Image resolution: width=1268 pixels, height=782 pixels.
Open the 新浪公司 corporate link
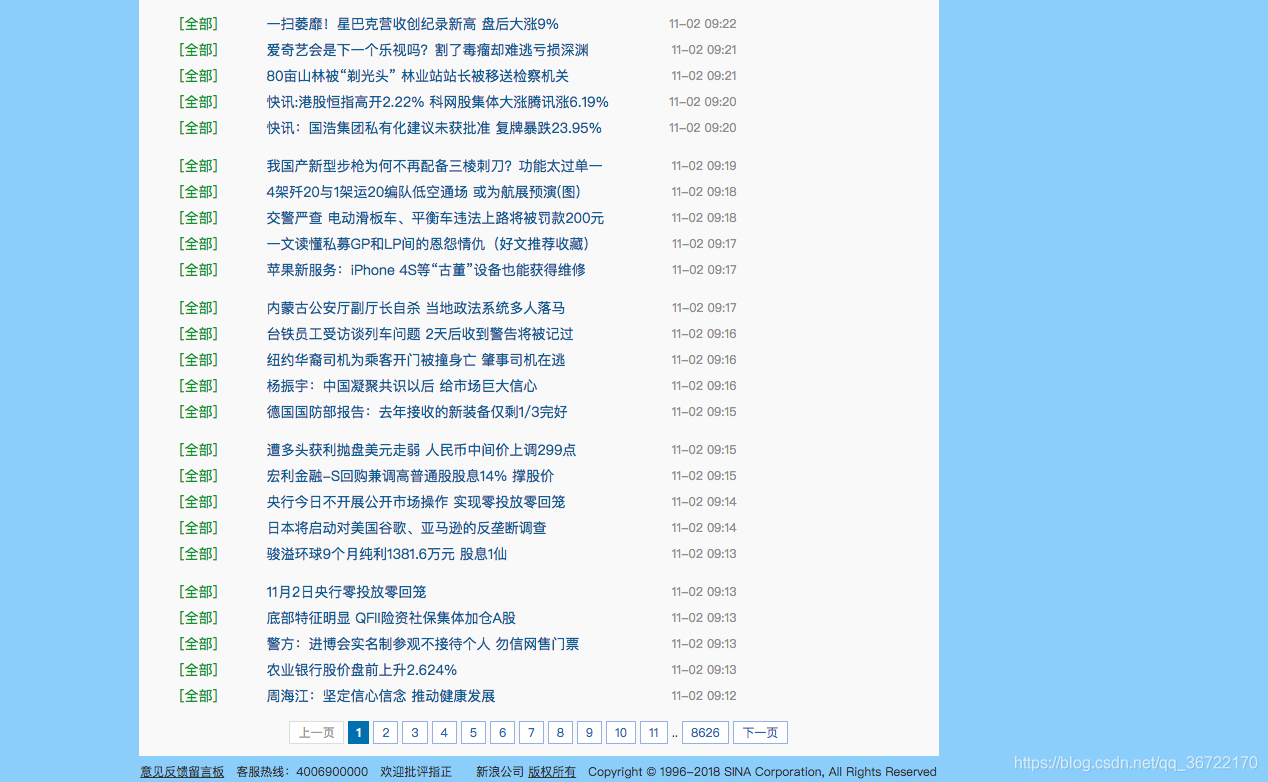click(502, 771)
